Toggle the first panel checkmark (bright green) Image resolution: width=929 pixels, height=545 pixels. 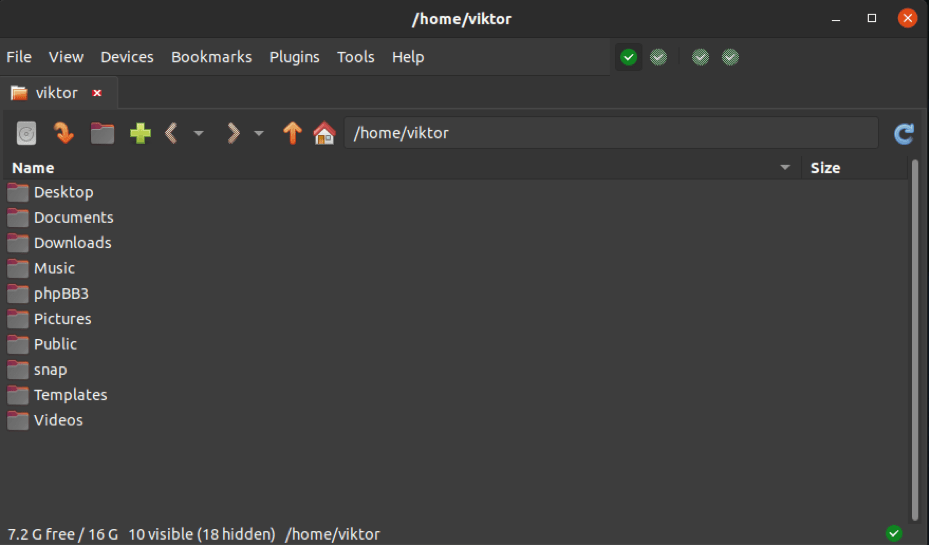[x=629, y=57]
